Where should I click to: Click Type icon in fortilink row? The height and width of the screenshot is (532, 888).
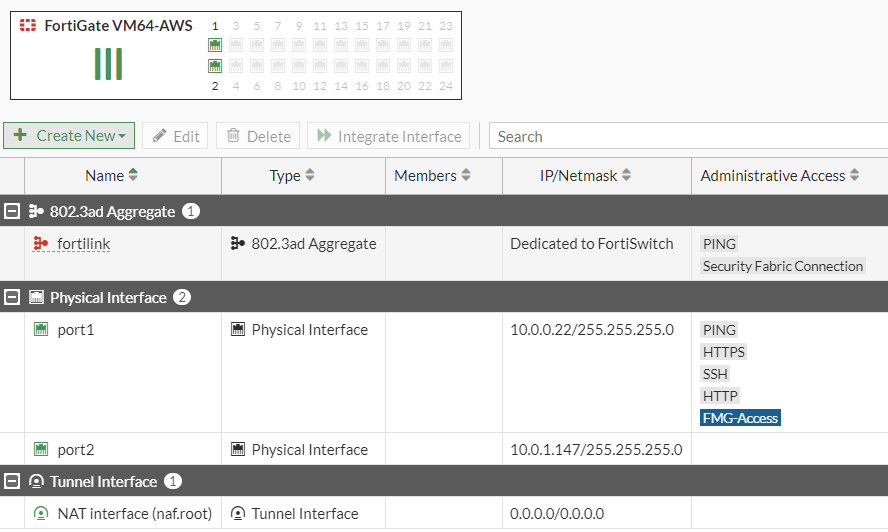pyautogui.click(x=238, y=244)
